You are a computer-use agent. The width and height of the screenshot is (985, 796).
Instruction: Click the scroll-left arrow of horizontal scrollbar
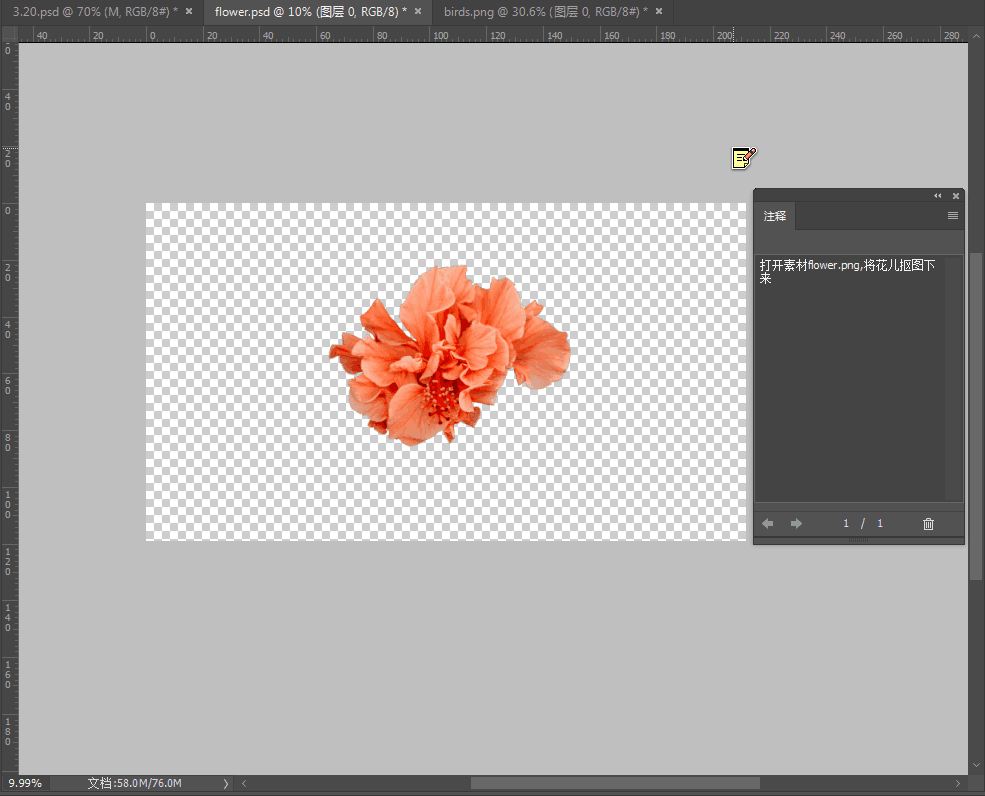pyautogui.click(x=245, y=783)
